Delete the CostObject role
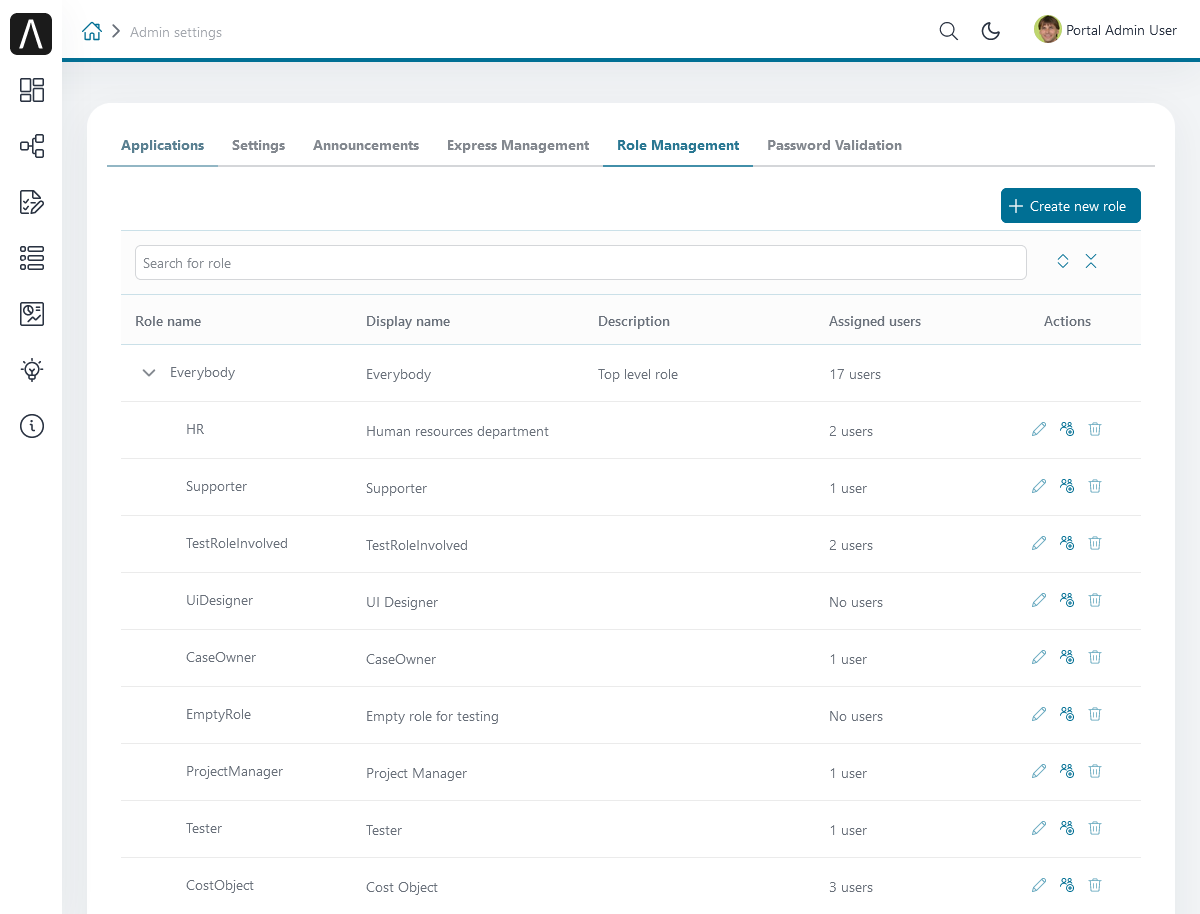The image size is (1200, 914). [1095, 885]
